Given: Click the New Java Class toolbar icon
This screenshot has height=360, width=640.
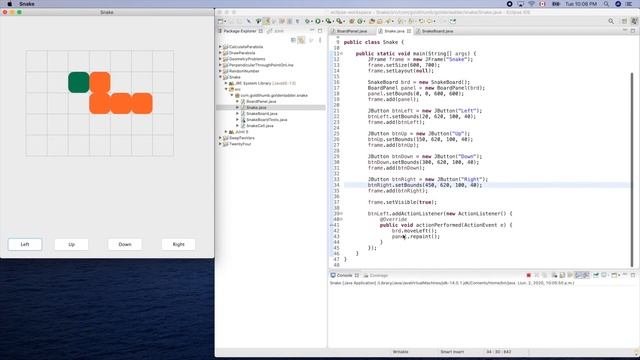Looking at the screenshot, I should pyautogui.click(x=360, y=21).
